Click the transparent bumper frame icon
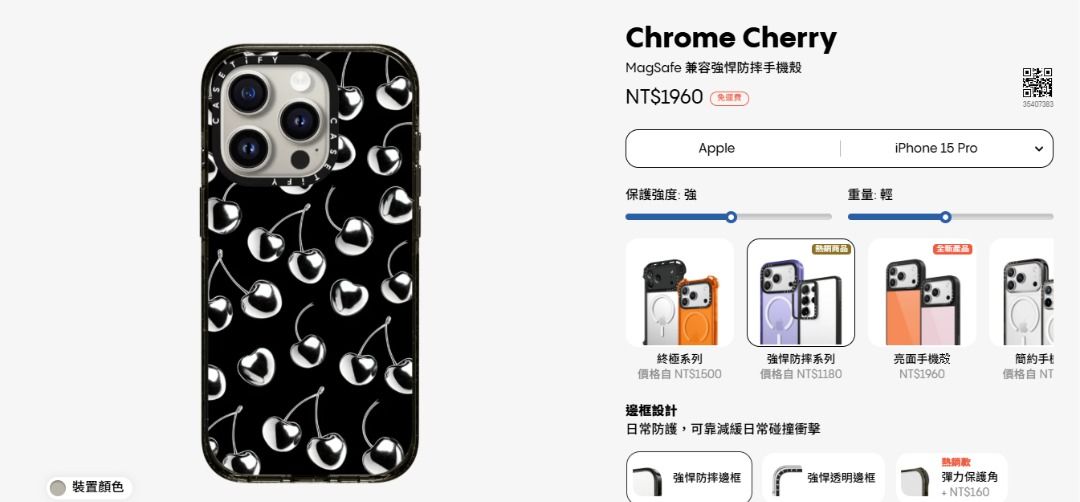This screenshot has width=1080, height=502. tap(787, 480)
